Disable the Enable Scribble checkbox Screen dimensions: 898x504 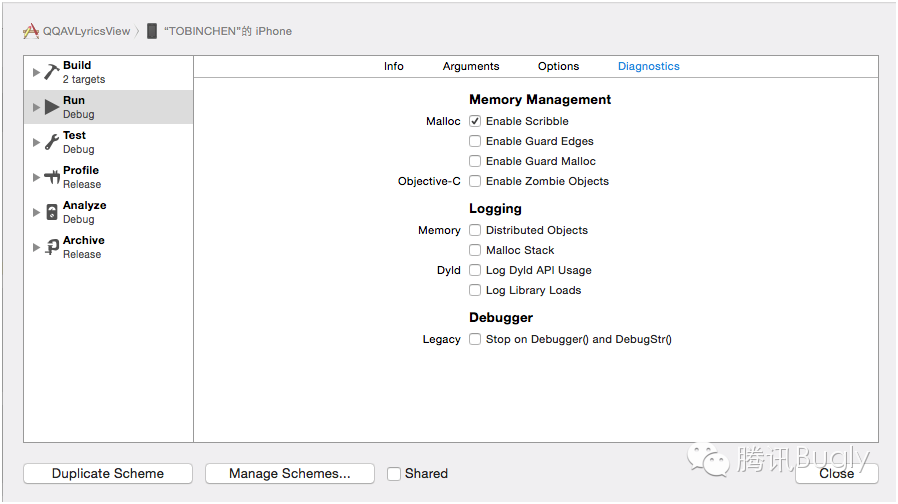475,121
